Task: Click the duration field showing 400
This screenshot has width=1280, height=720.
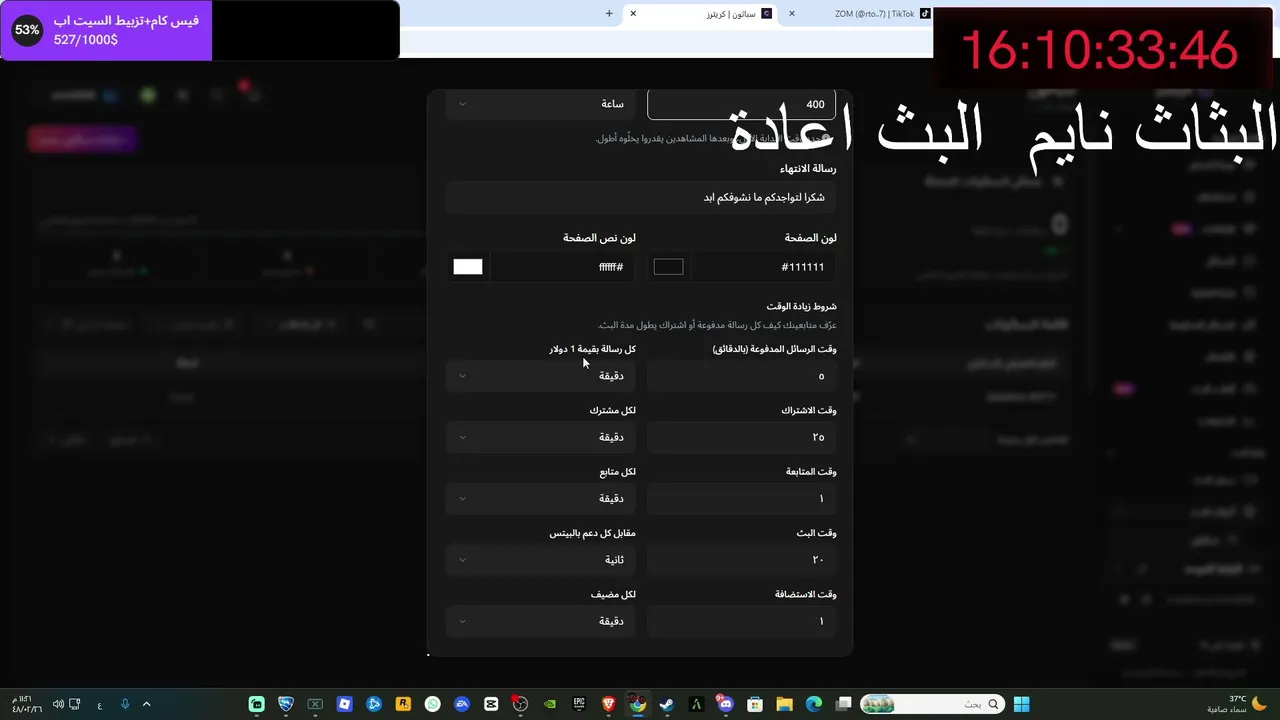Action: coord(741,104)
